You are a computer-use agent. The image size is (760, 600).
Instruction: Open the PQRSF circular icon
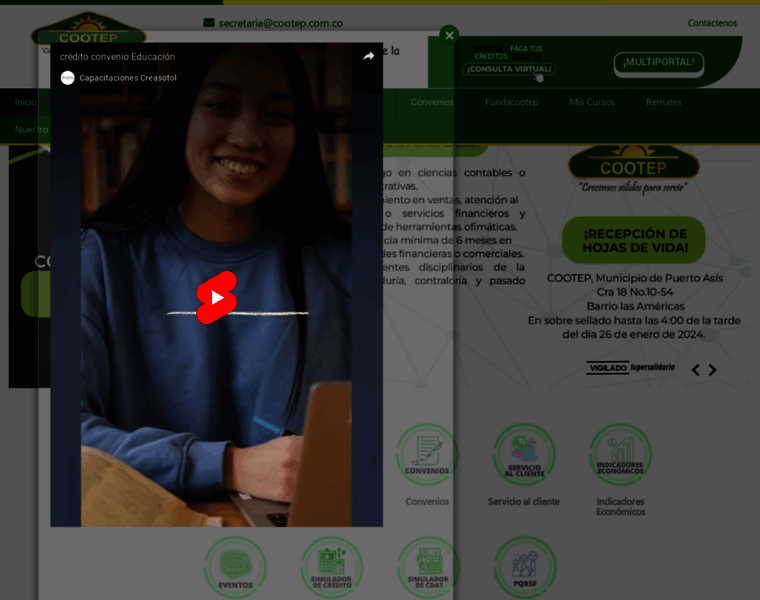click(x=525, y=567)
